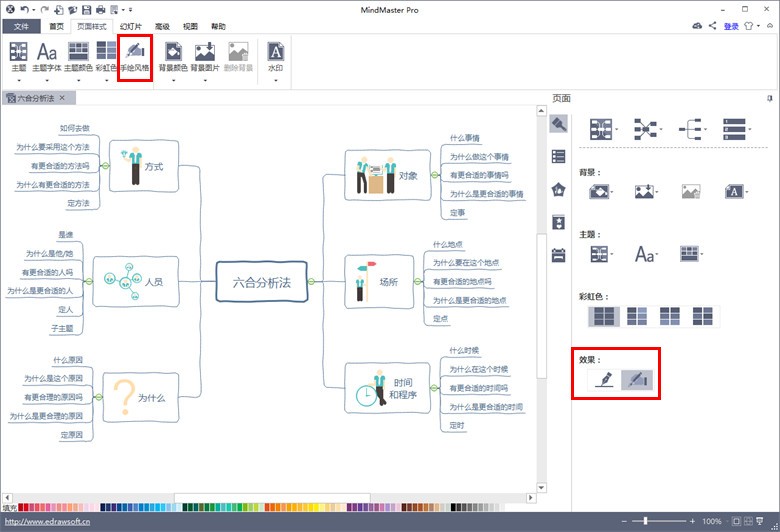780x532 pixels.
Task: Click the zoom in plus button
Action: point(692,521)
